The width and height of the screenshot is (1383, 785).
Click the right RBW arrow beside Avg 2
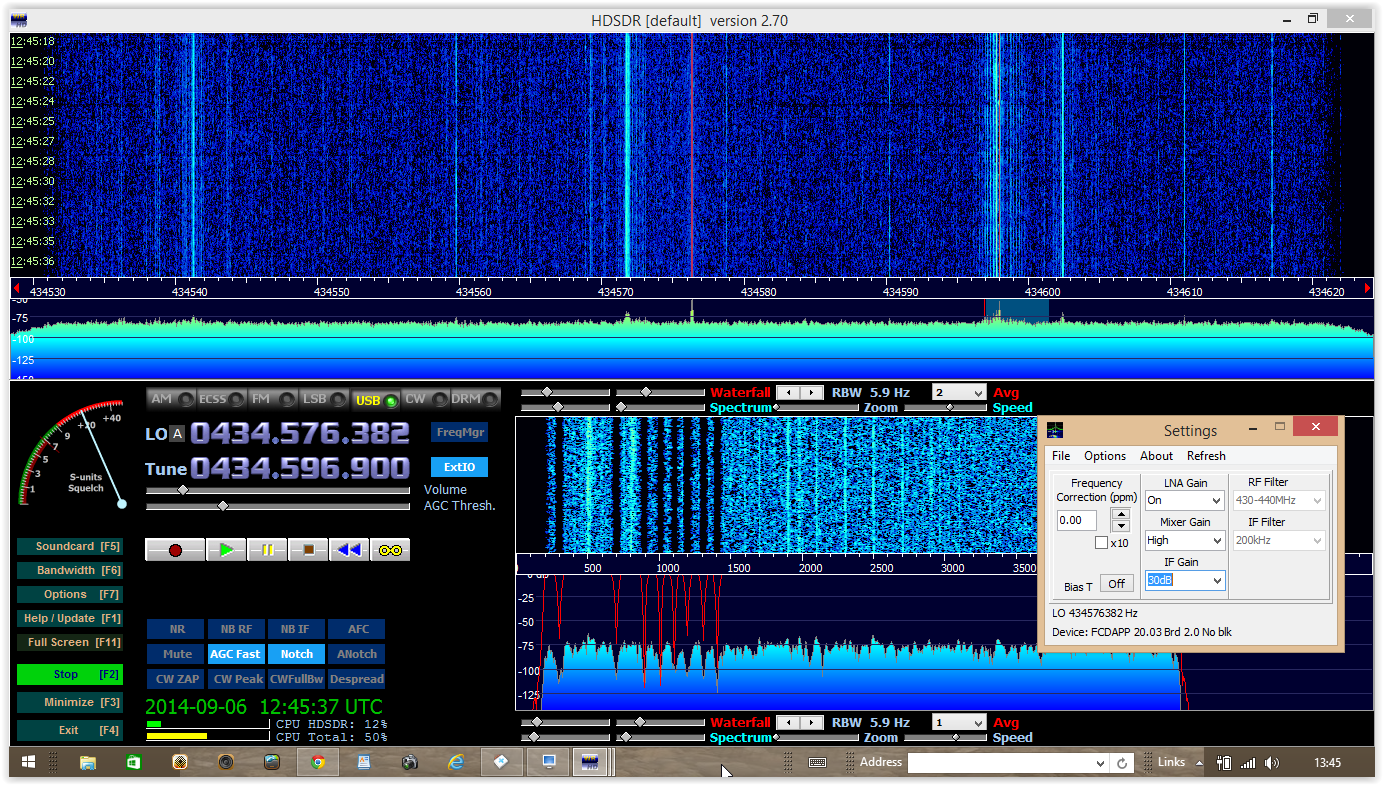[812, 393]
